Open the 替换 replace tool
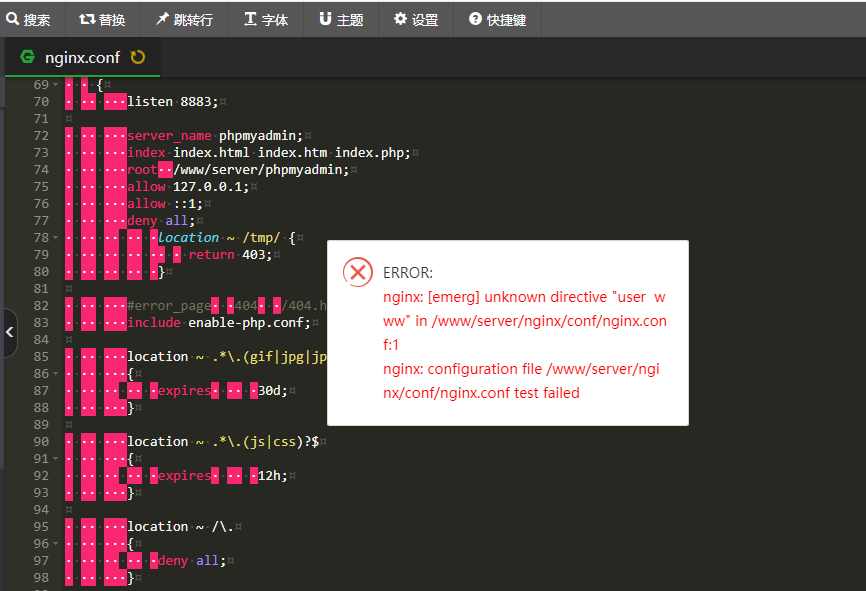The image size is (866, 591). point(102,19)
